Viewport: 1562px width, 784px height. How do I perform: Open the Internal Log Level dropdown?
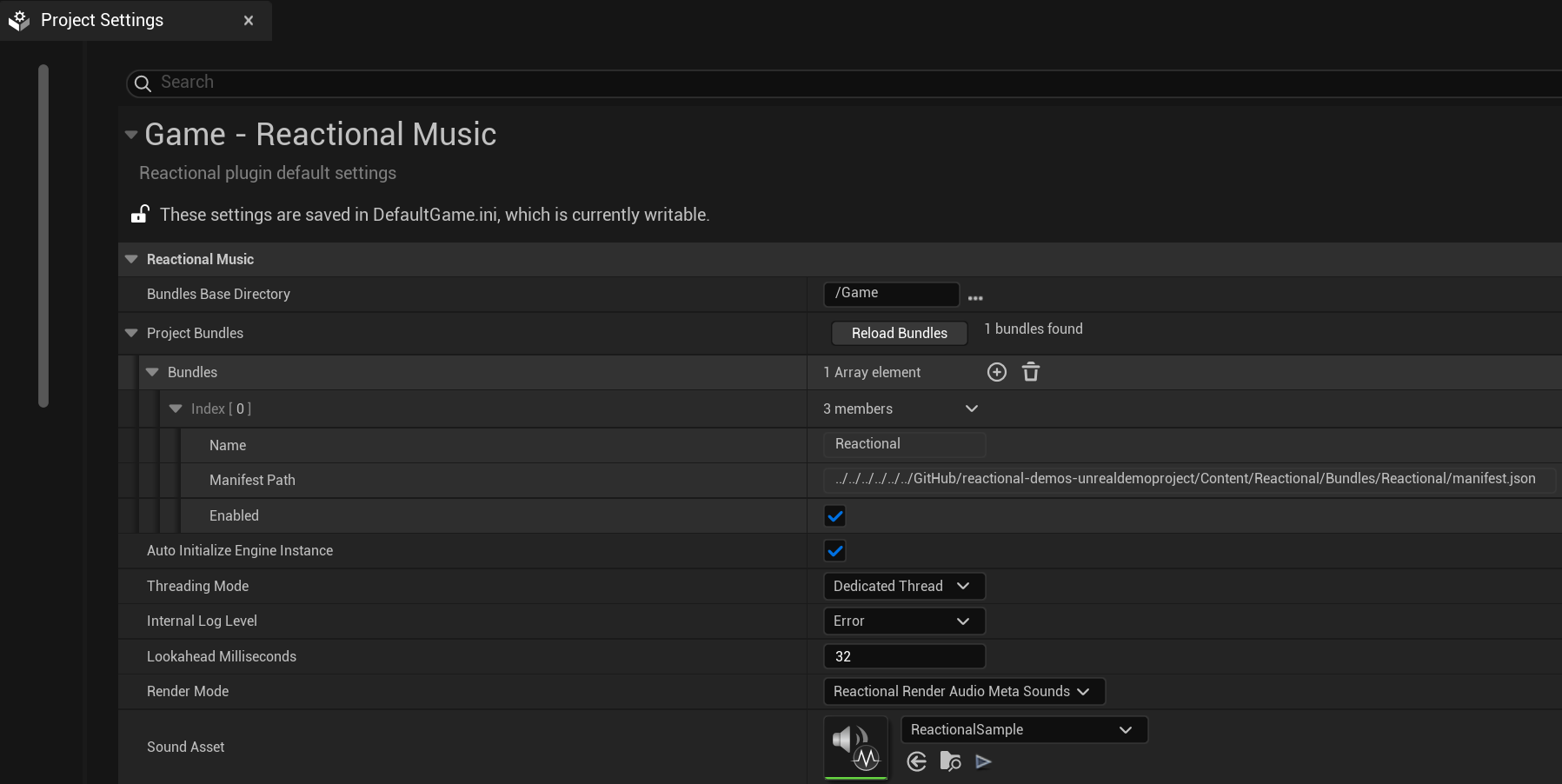click(x=904, y=621)
